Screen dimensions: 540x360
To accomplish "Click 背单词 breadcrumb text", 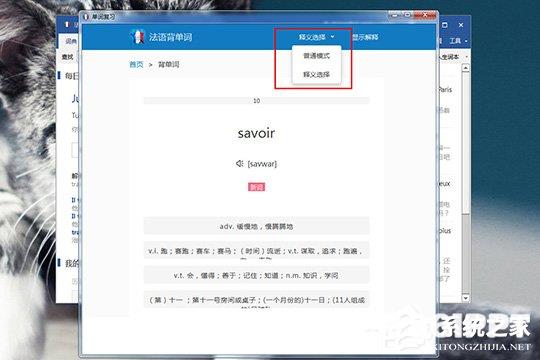I will (168, 64).
